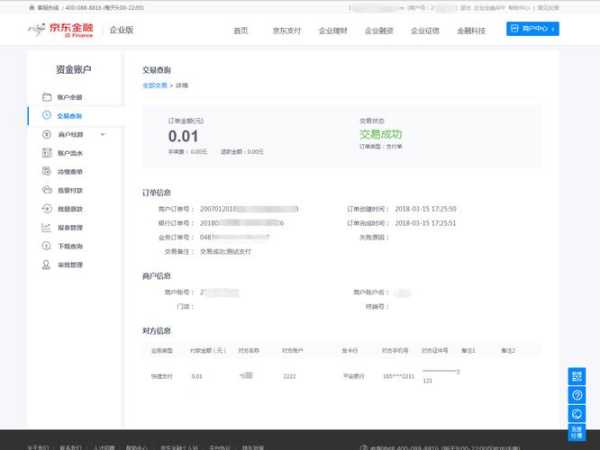
Task: Open the QR code floating button
Action: 577,376
